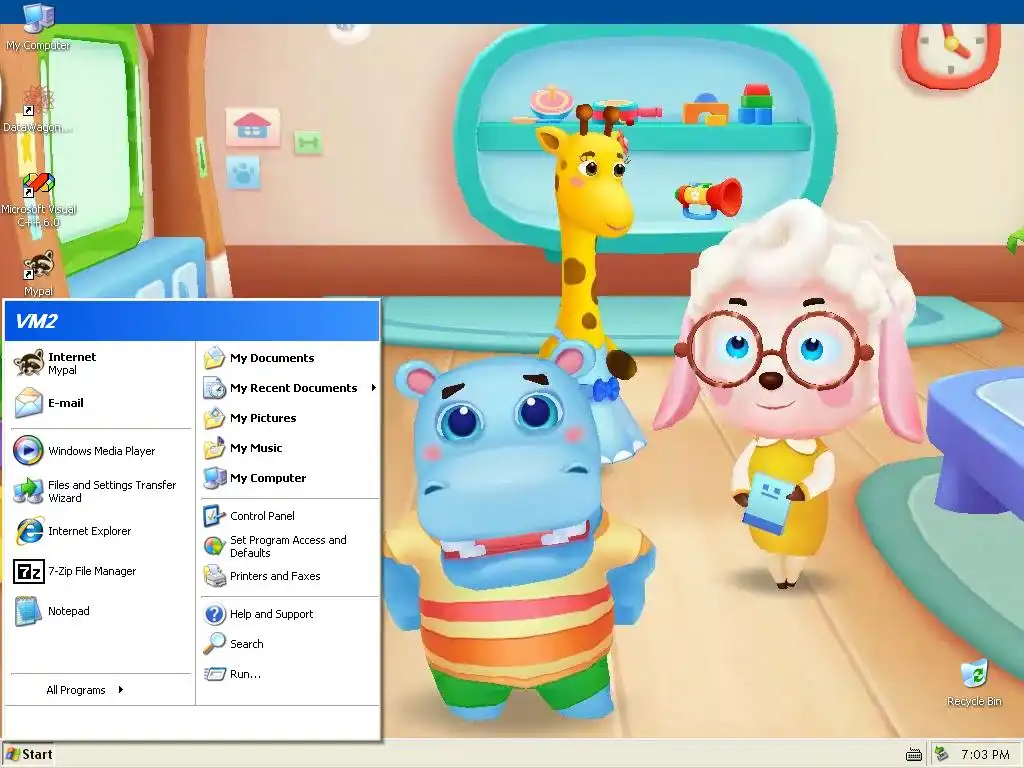Image resolution: width=1024 pixels, height=768 pixels.
Task: Select My Recent Documents menu entry
Action: click(290, 388)
